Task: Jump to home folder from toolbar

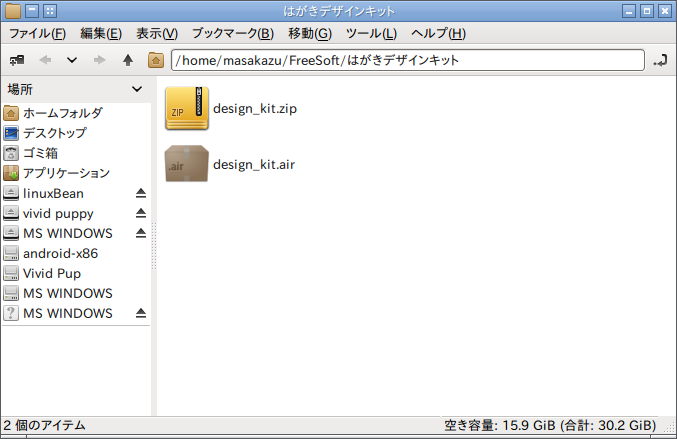Action: click(x=156, y=60)
